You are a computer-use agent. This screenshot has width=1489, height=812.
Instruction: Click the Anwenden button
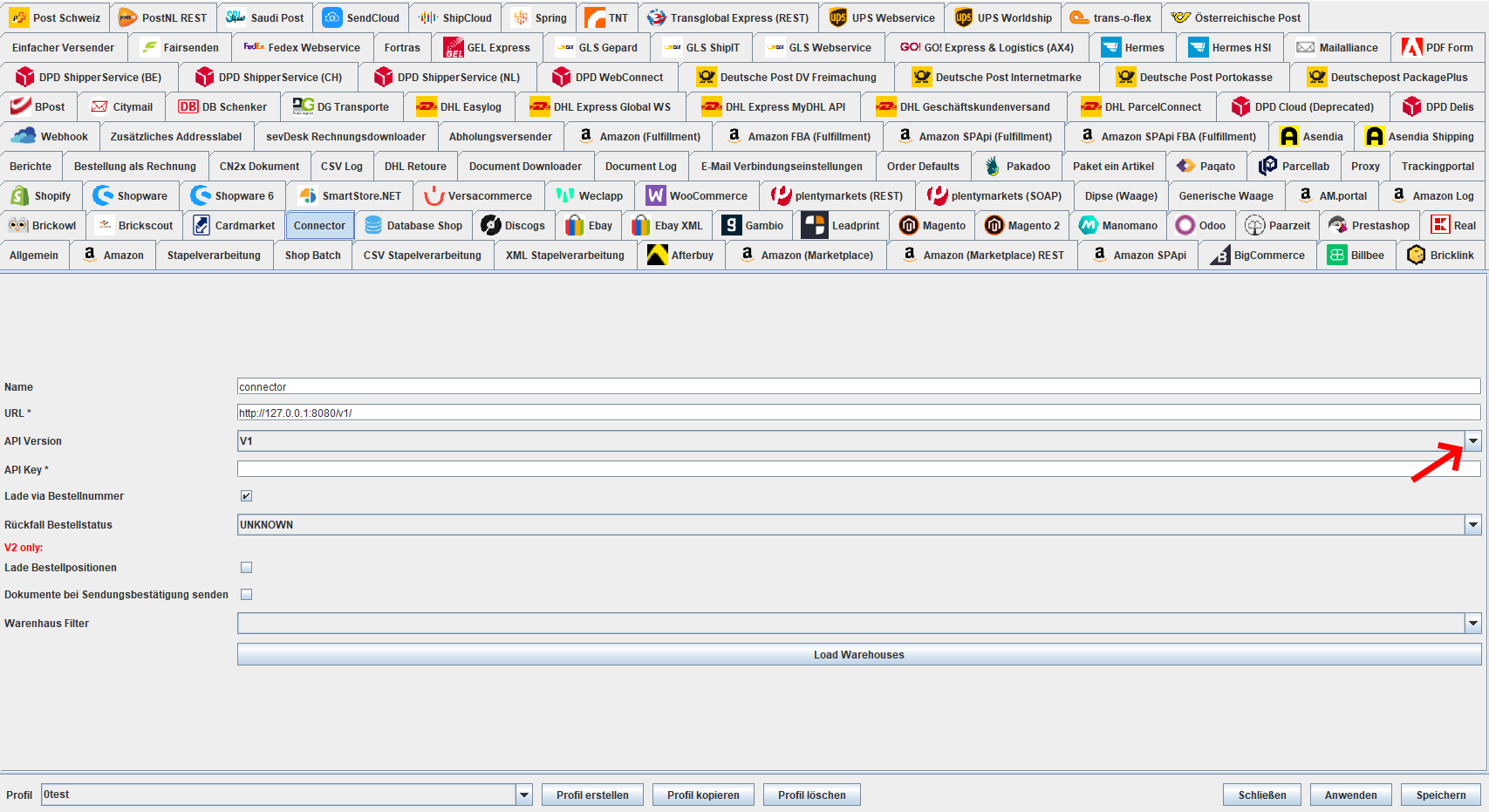(x=1351, y=795)
